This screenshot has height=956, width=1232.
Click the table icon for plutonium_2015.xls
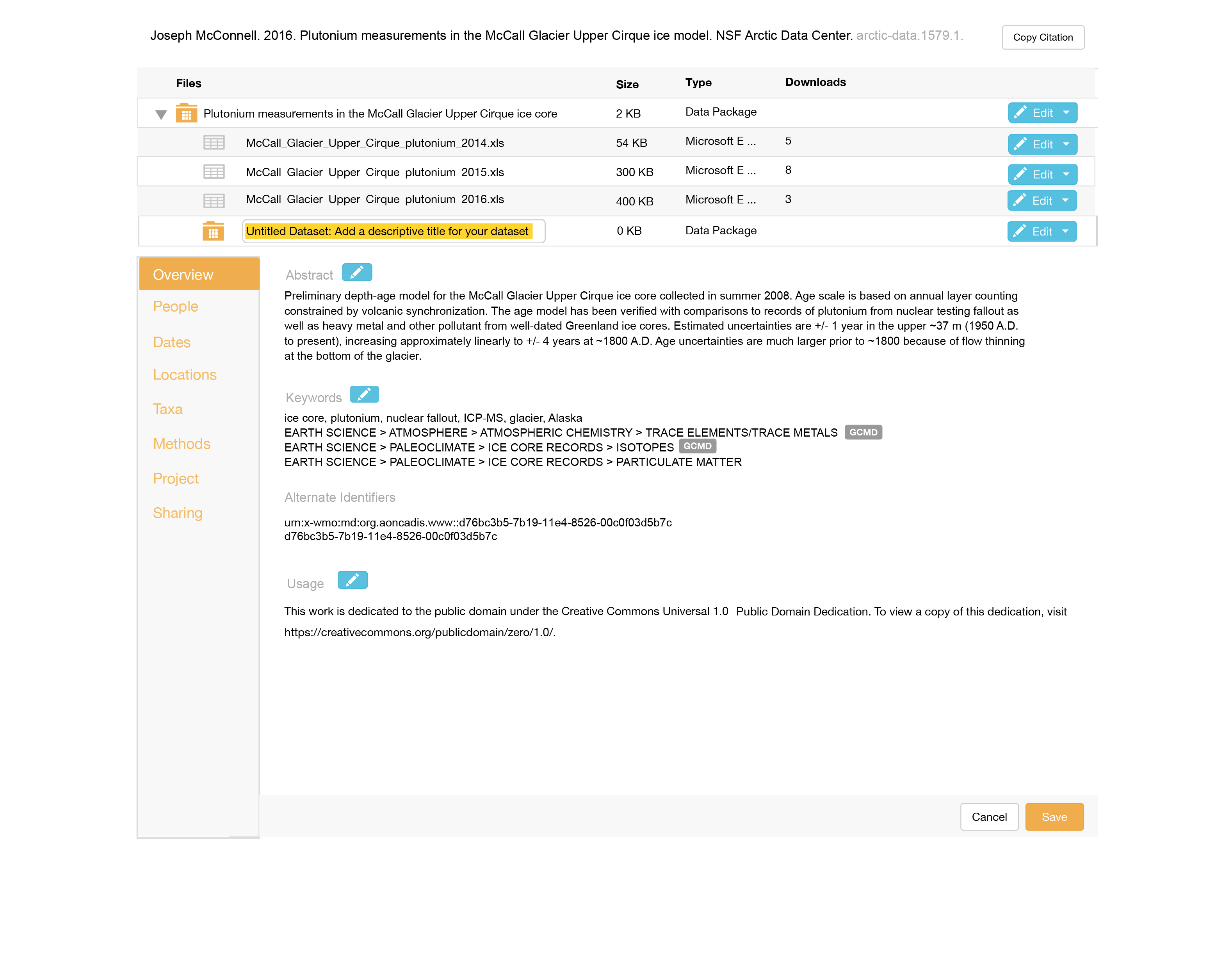click(x=214, y=172)
